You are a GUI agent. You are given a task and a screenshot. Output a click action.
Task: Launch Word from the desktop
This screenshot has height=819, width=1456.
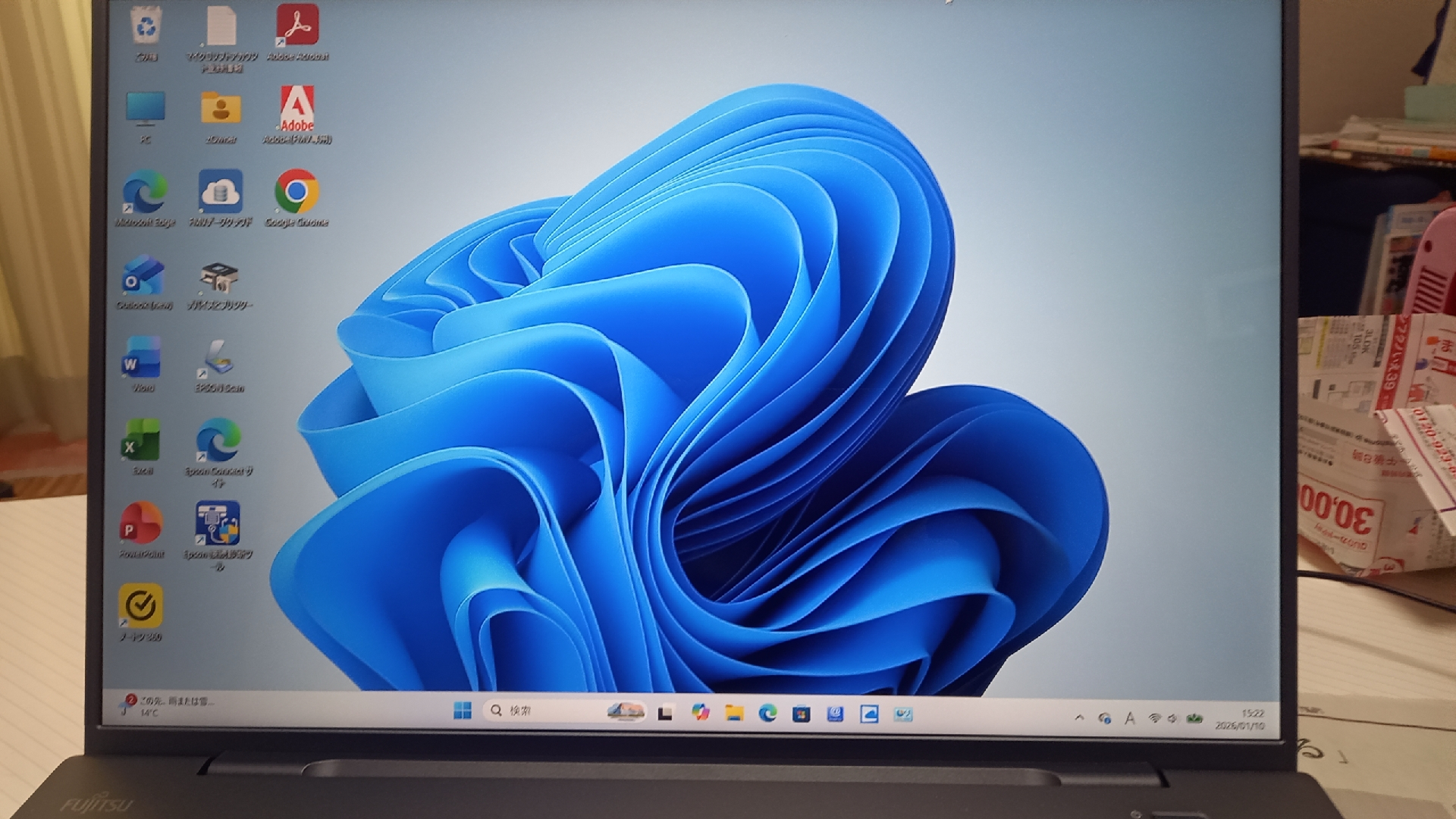click(x=143, y=364)
